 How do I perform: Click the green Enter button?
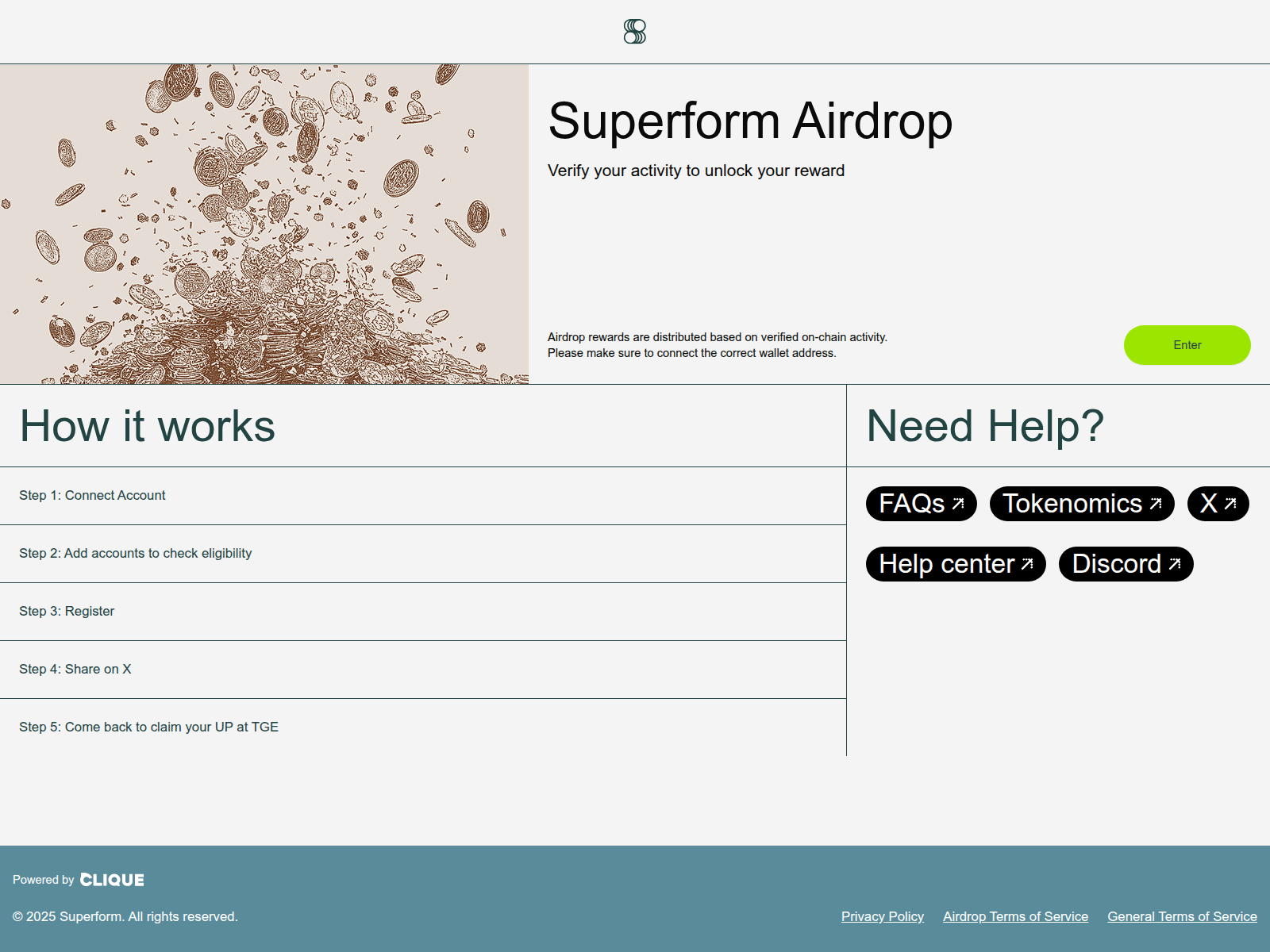click(1186, 345)
